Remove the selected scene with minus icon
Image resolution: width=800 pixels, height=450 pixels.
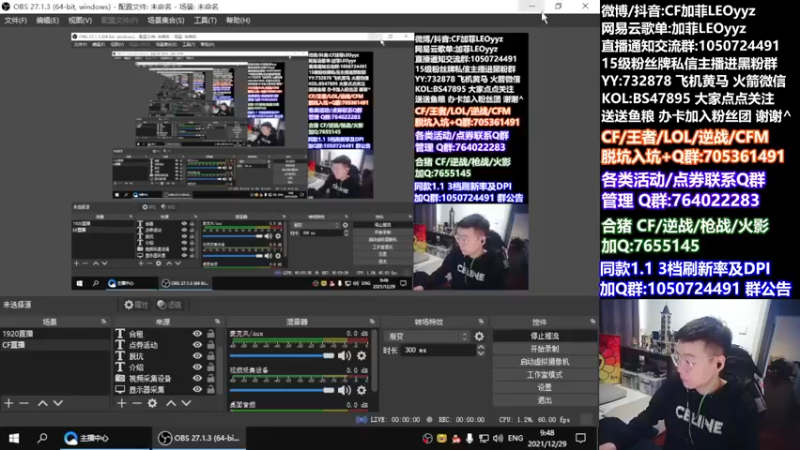pyautogui.click(x=24, y=403)
